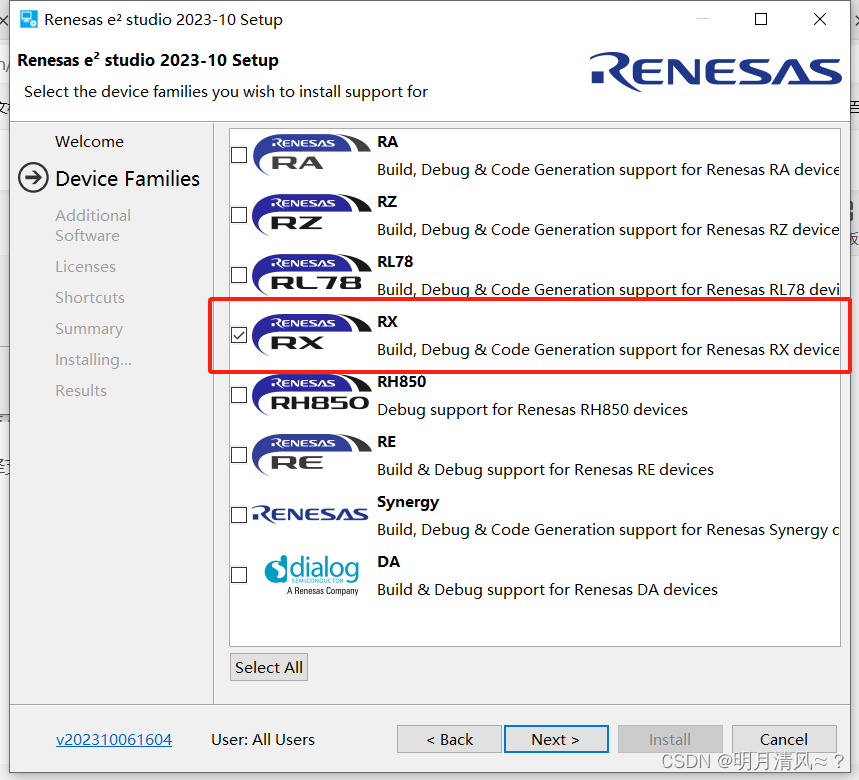The image size is (859, 780).
Task: Click the RA family title text
Action: pyautogui.click(x=387, y=142)
